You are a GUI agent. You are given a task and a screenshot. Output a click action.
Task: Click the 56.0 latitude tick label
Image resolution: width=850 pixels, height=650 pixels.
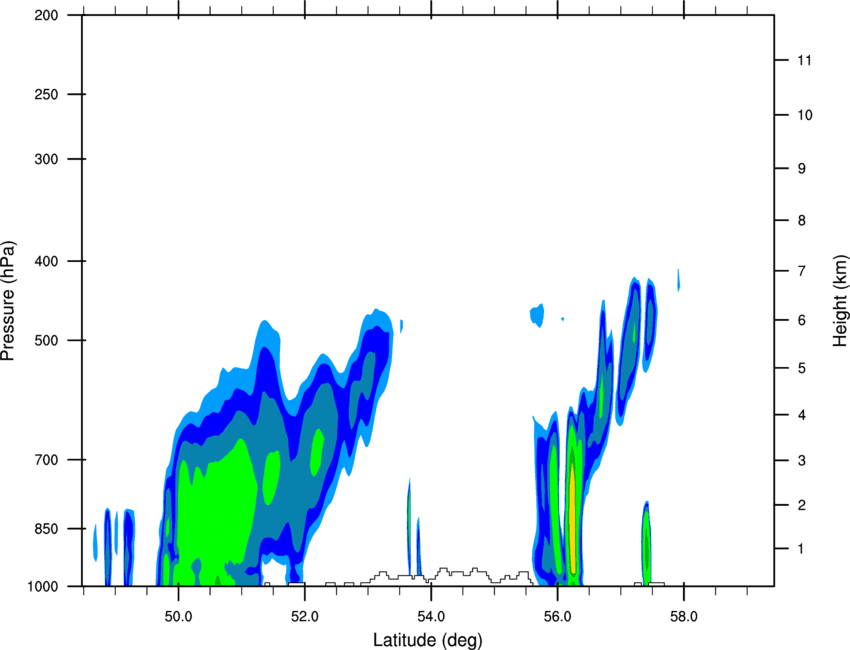coord(557,617)
